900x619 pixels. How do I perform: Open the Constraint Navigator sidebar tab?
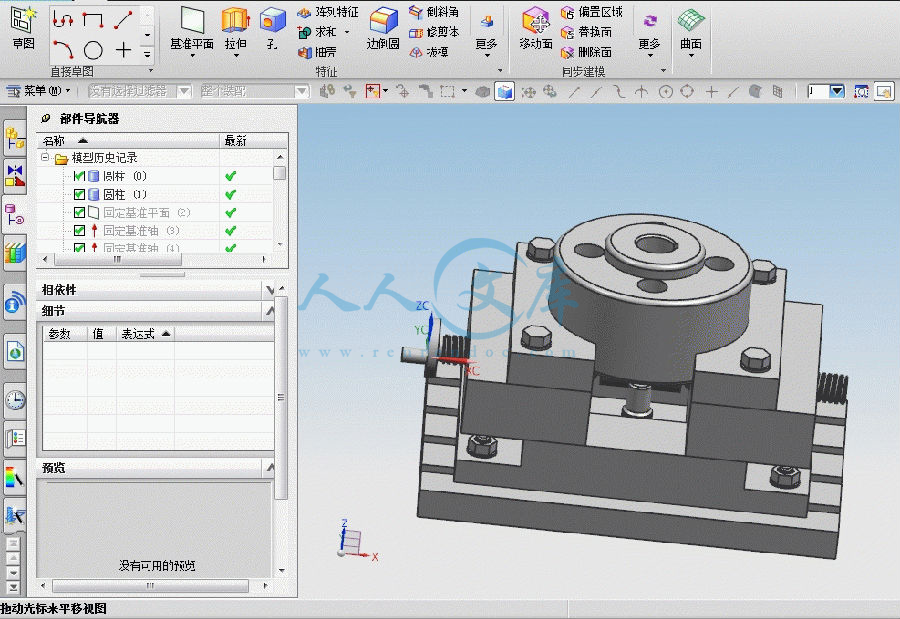[x=15, y=175]
